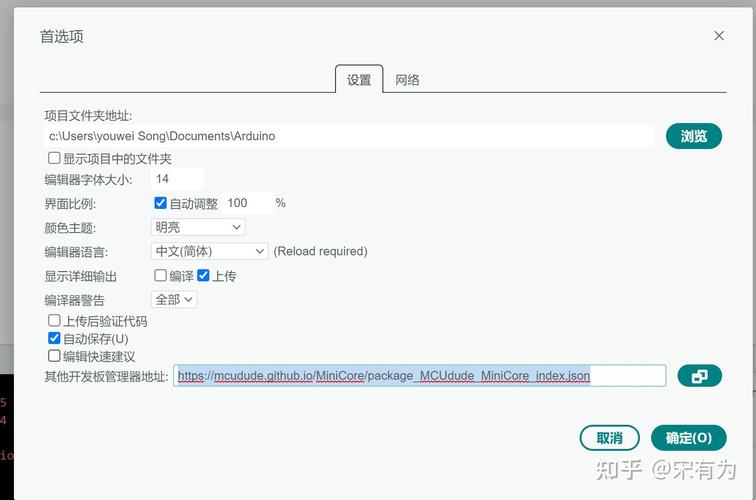This screenshot has height=500, width=756.
Task: Confirm with the 确定(O) button
Action: coord(688,438)
